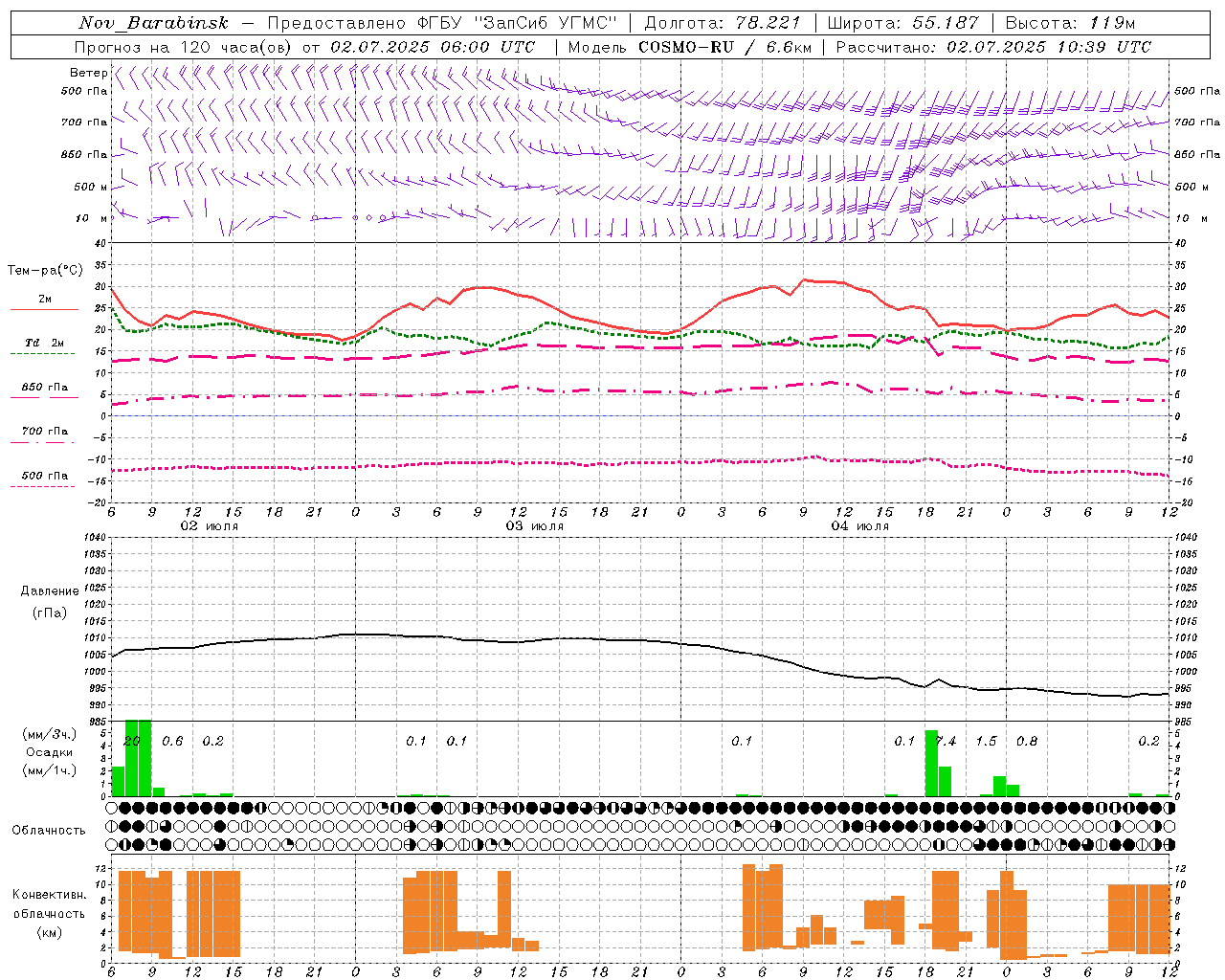Select the 'Предоставлено ФГБУ ЗапСиб УГМС' header text

tap(442, 23)
